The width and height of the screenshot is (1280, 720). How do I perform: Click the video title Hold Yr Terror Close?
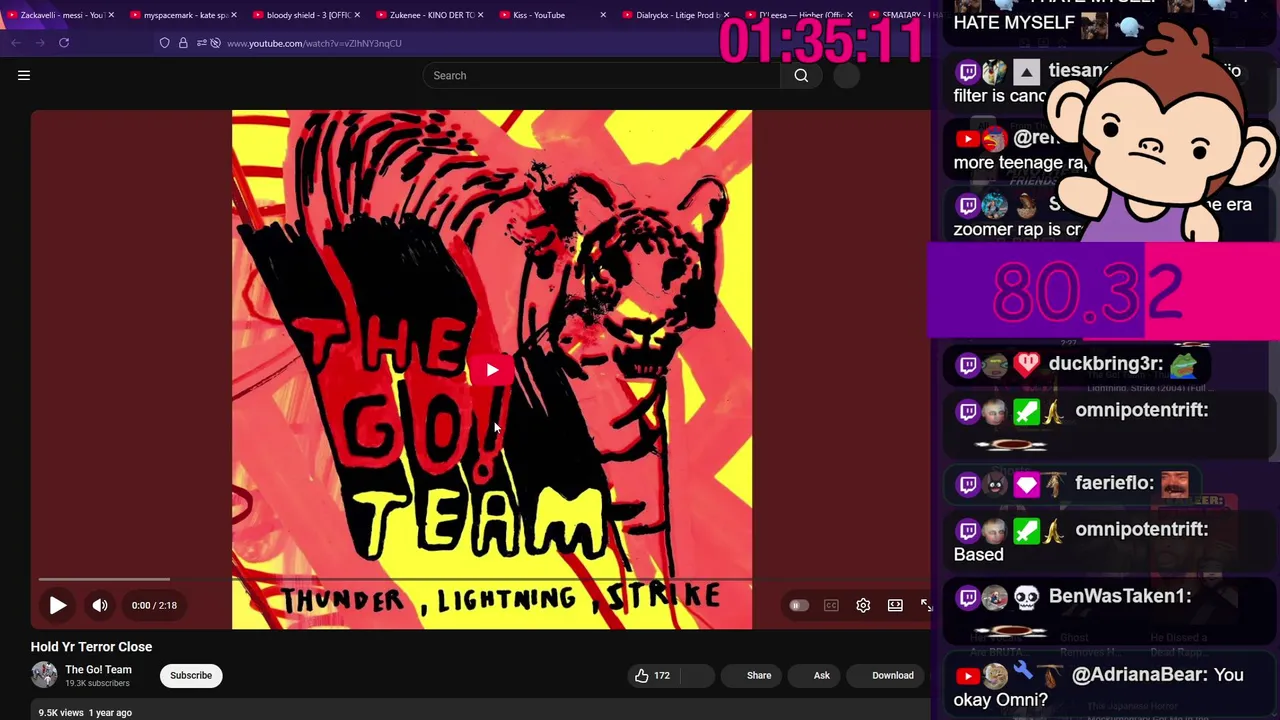pyautogui.click(x=91, y=647)
